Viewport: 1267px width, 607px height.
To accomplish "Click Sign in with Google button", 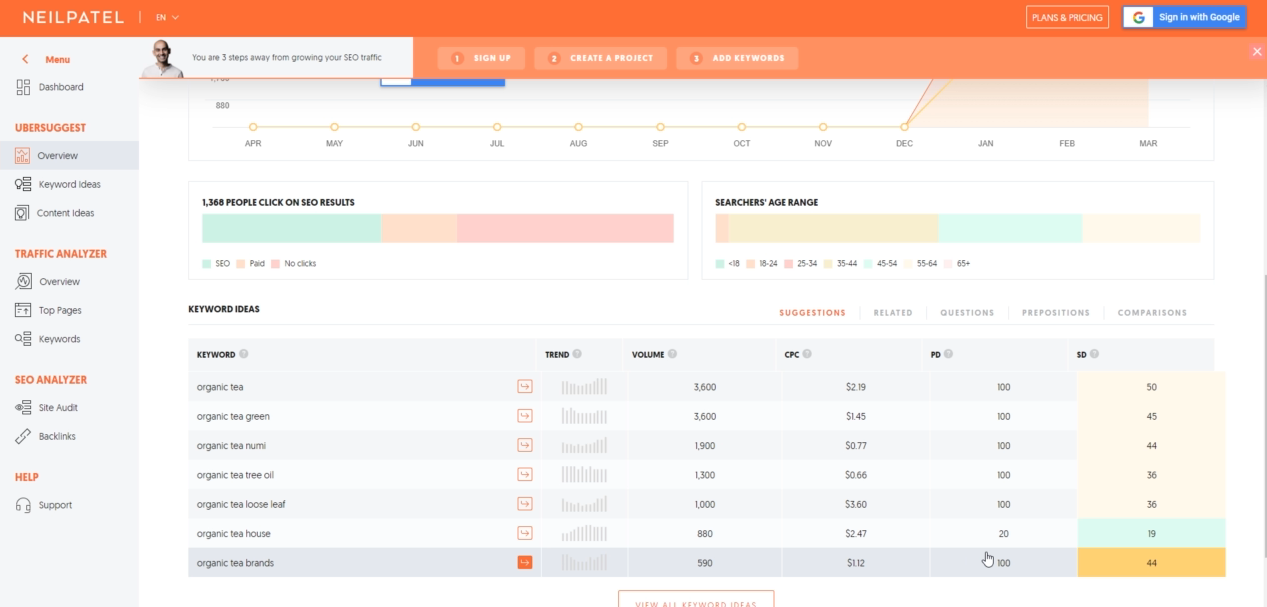I will [1185, 17].
